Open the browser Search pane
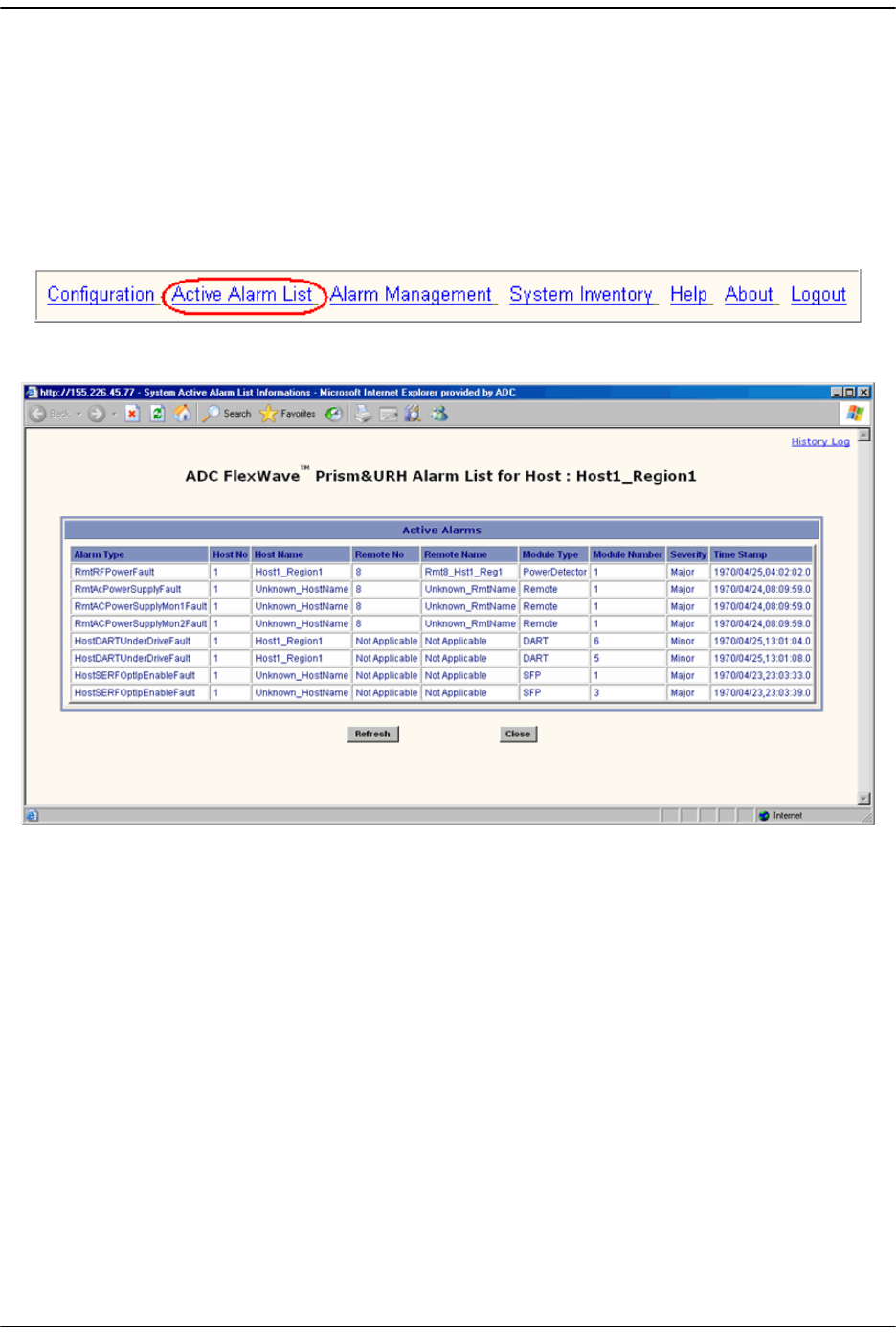Viewport: 896px width, 1334px height. click(x=226, y=414)
